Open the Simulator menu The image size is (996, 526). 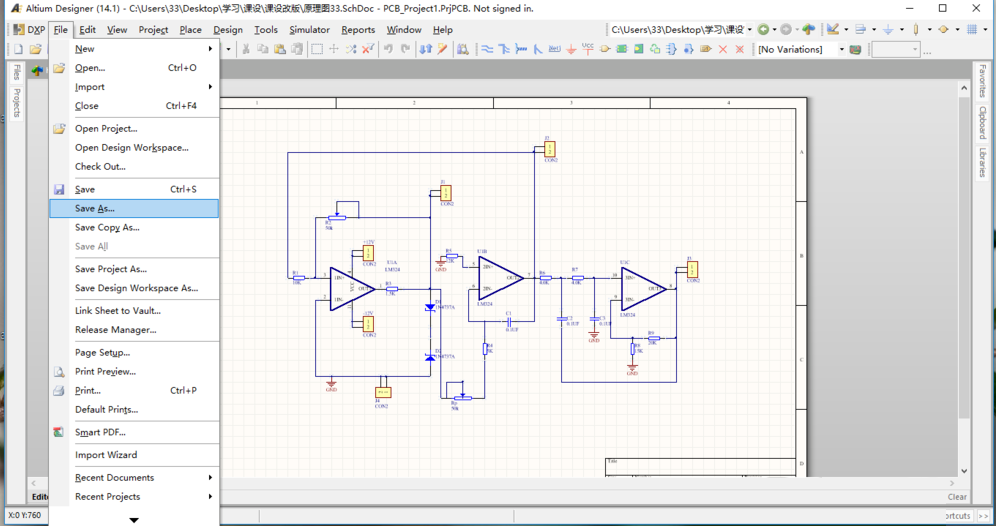click(x=309, y=30)
